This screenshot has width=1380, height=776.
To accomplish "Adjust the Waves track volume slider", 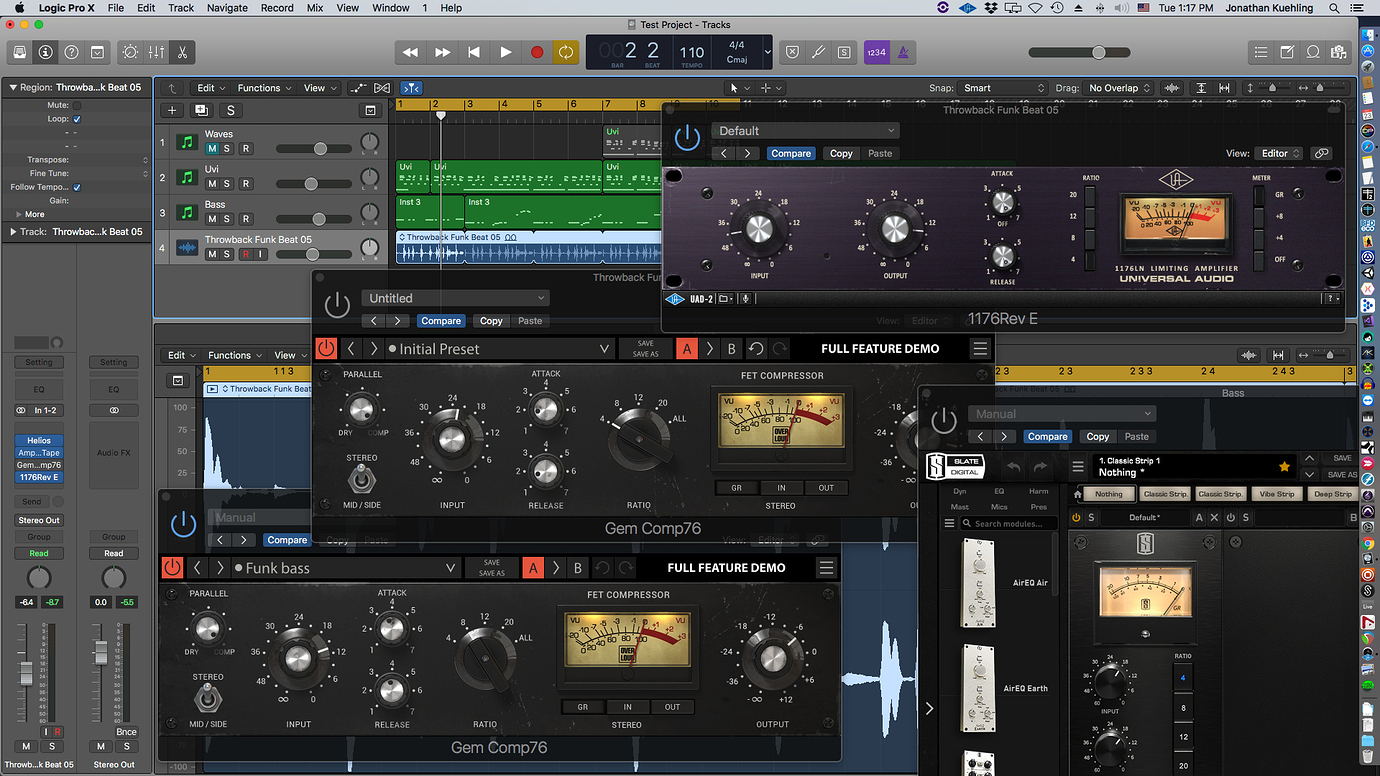I will tap(315, 148).
